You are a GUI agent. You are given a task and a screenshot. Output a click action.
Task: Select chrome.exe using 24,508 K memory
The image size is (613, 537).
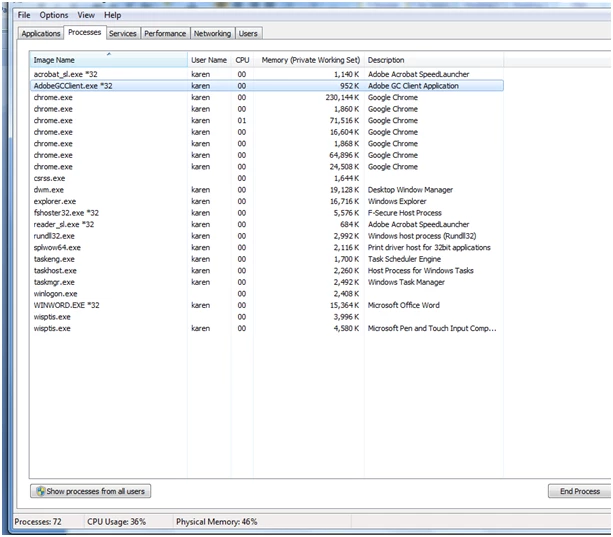click(x=267, y=166)
